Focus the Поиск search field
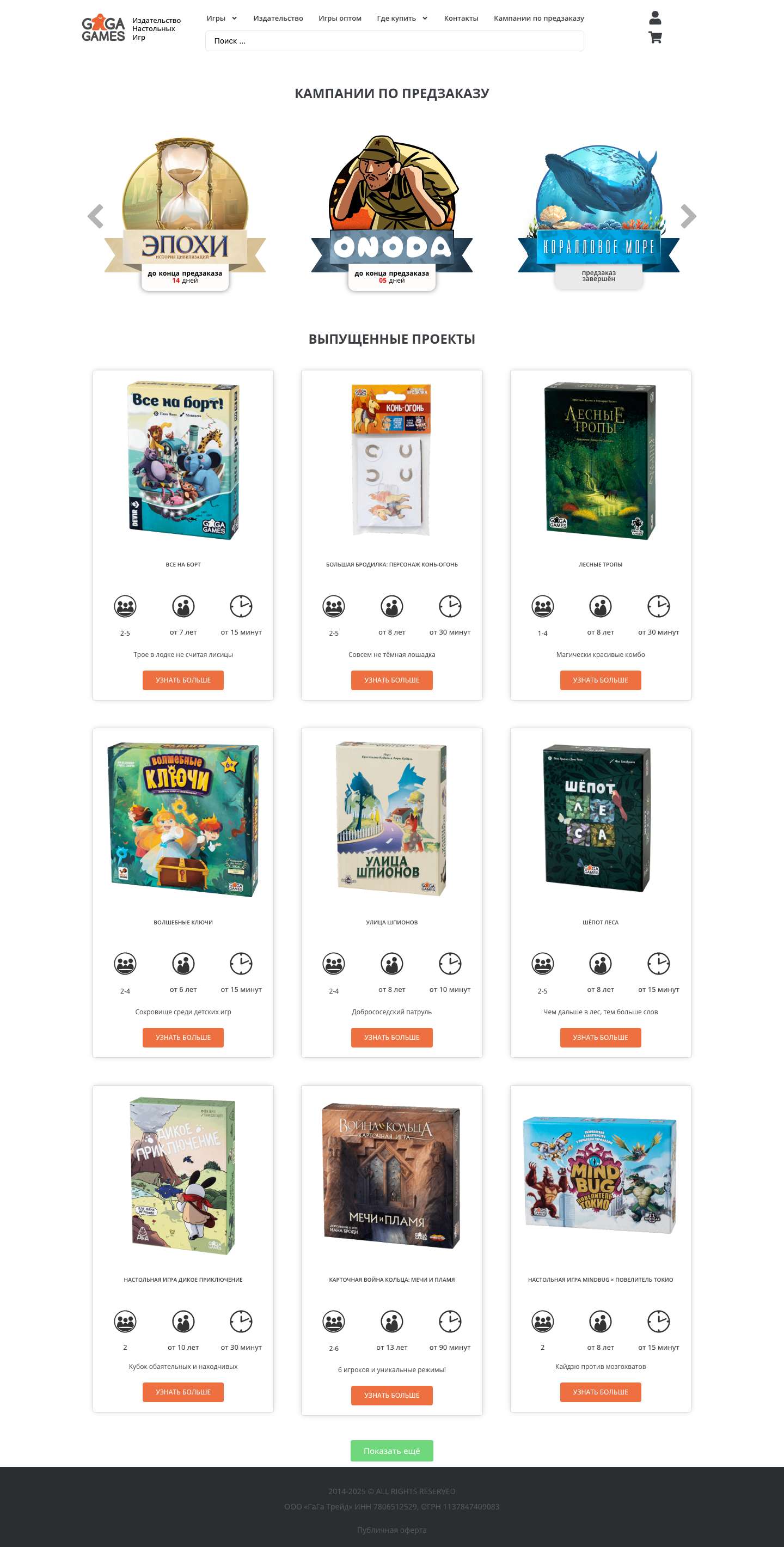This screenshot has height=1547, width=784. [394, 41]
